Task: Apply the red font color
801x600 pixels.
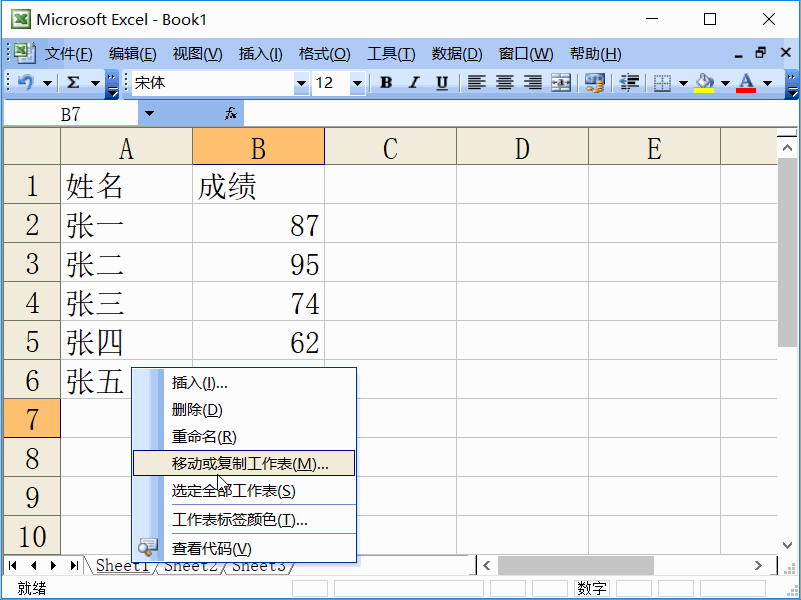Action: (746, 82)
